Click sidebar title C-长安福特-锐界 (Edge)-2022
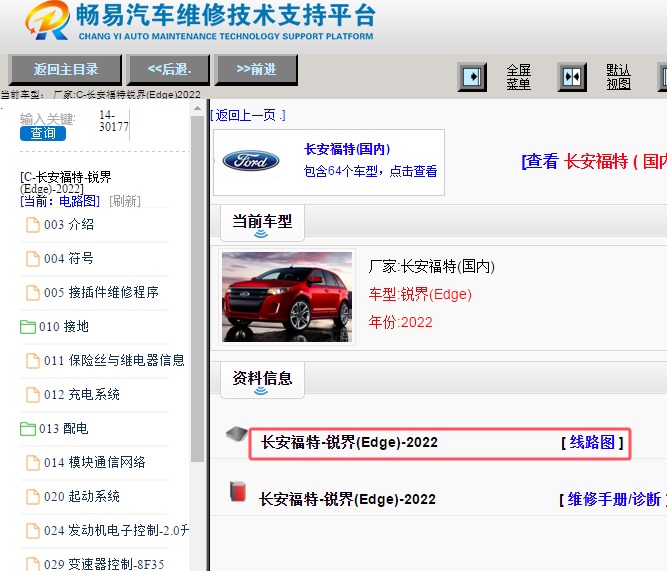Image resolution: width=667 pixels, height=571 pixels. pyautogui.click(x=66, y=182)
